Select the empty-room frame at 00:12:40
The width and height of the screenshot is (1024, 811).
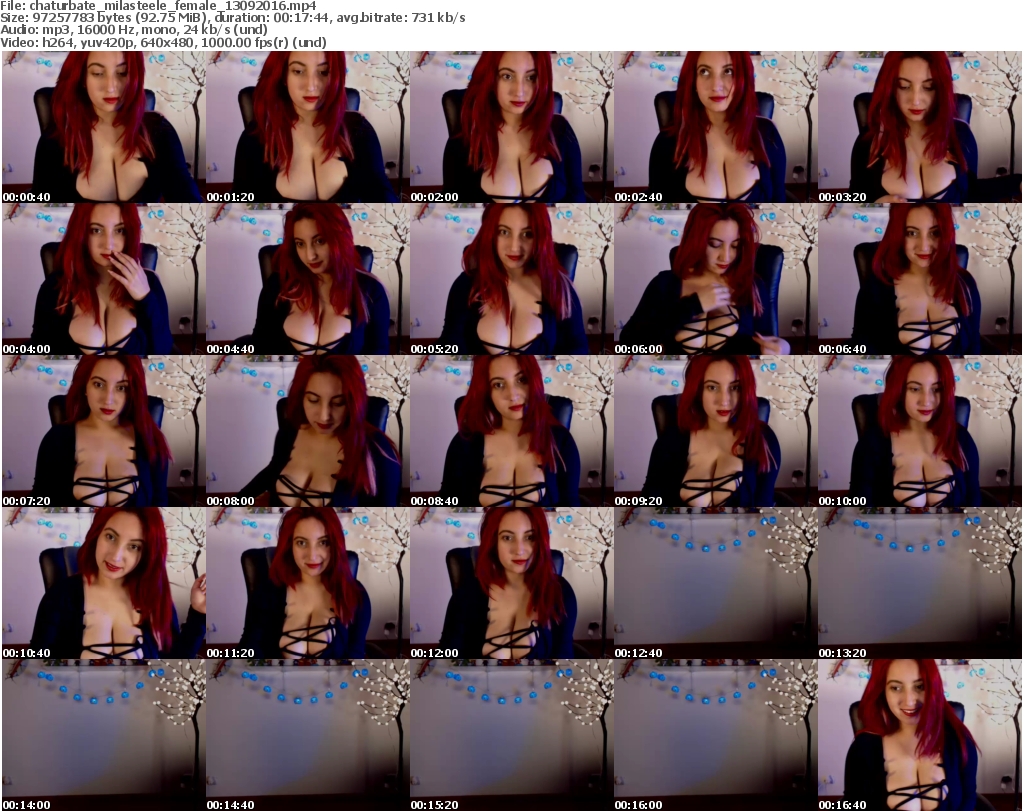tap(715, 584)
